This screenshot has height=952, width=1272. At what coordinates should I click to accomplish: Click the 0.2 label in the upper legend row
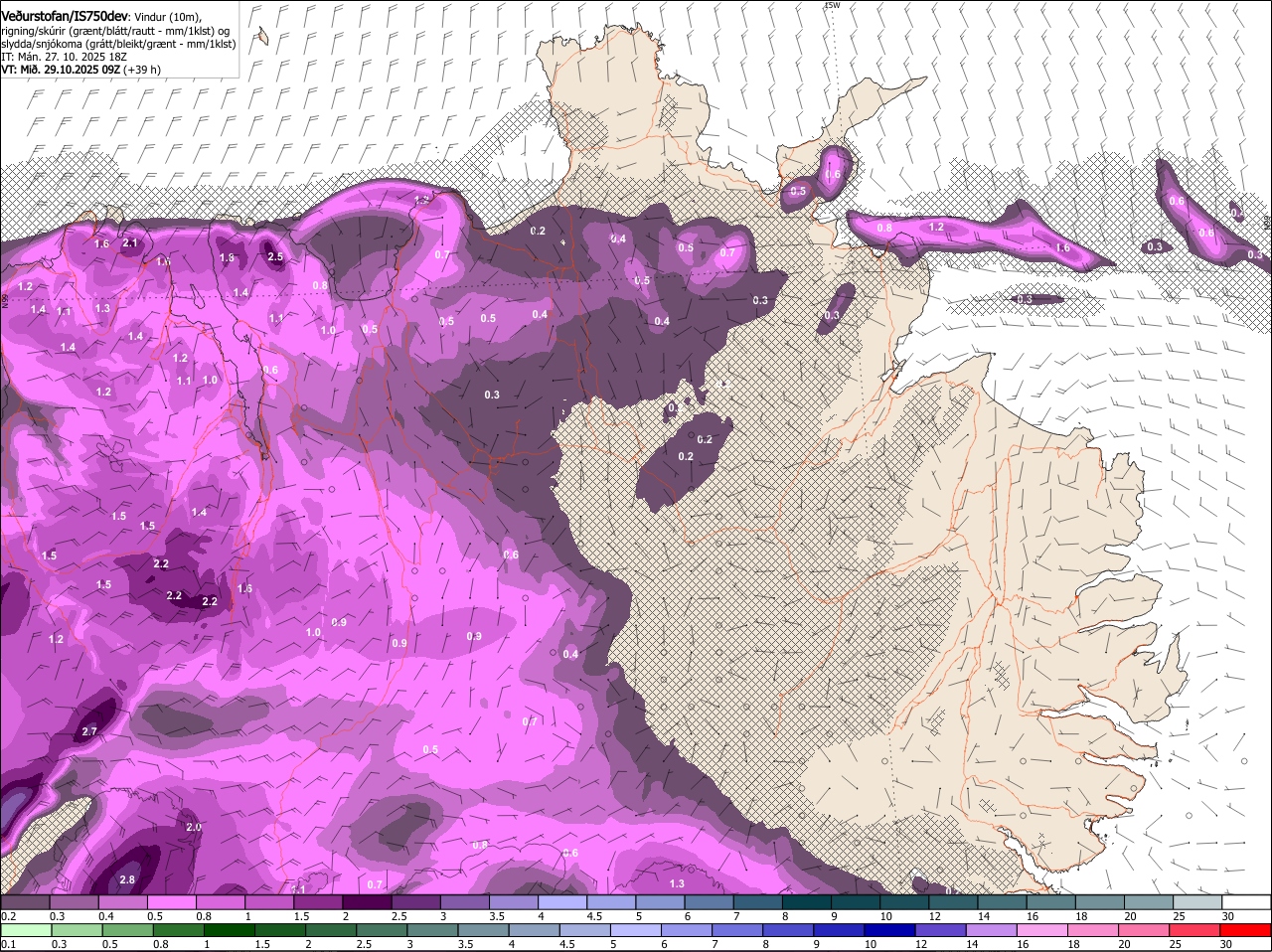(x=9, y=916)
